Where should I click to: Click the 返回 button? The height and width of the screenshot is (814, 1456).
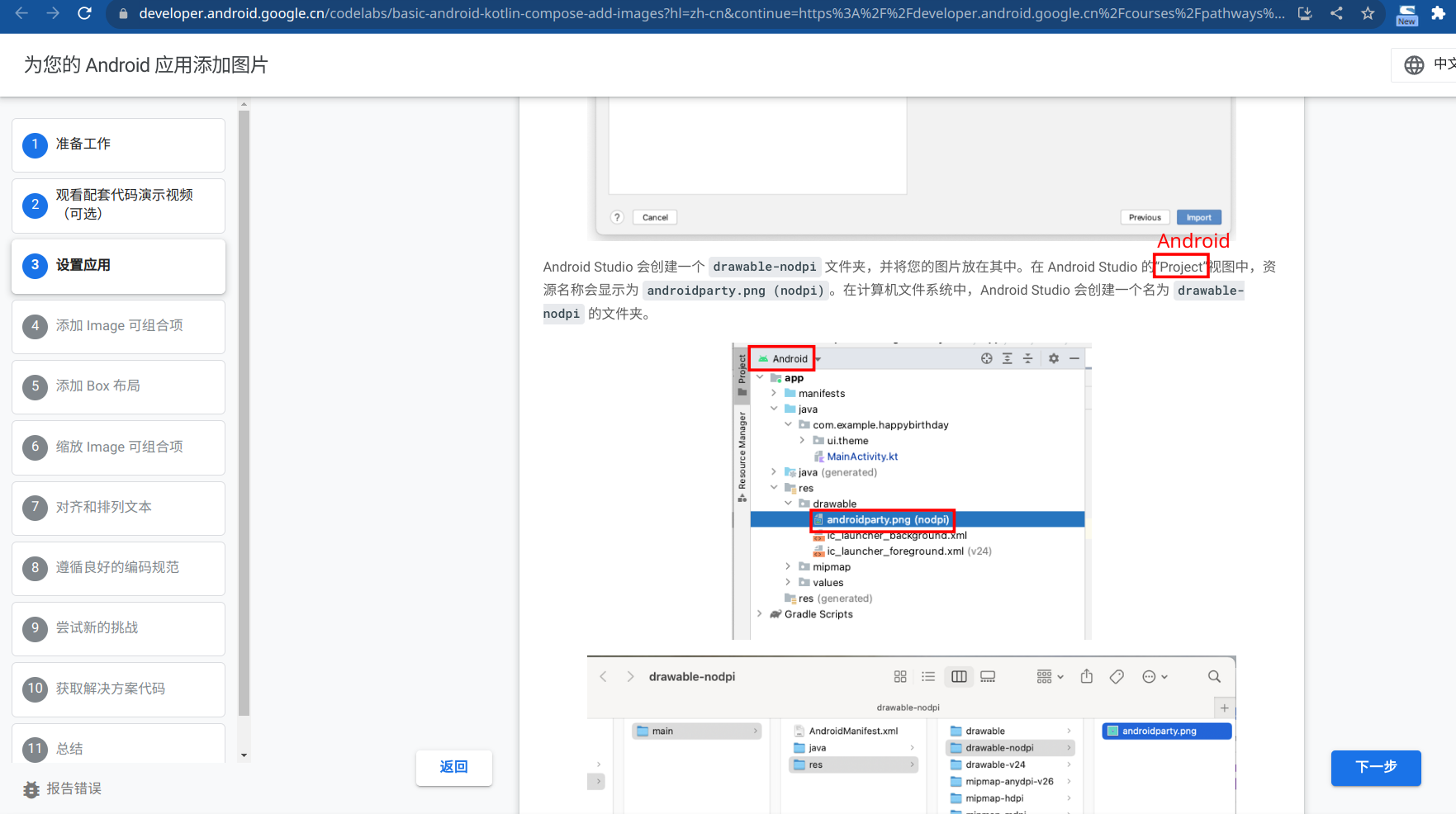coord(454,767)
